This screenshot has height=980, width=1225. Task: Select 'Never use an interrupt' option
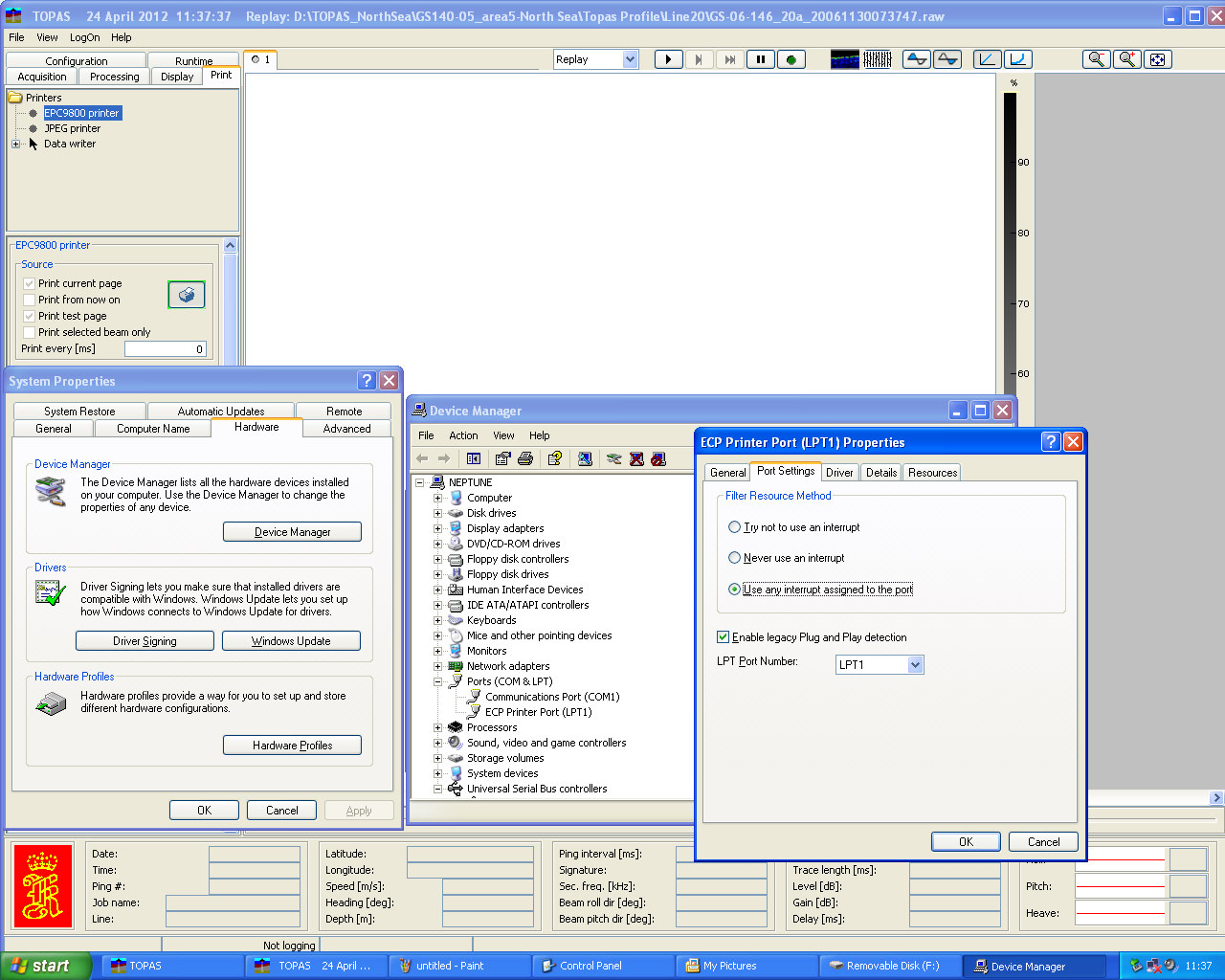click(735, 558)
